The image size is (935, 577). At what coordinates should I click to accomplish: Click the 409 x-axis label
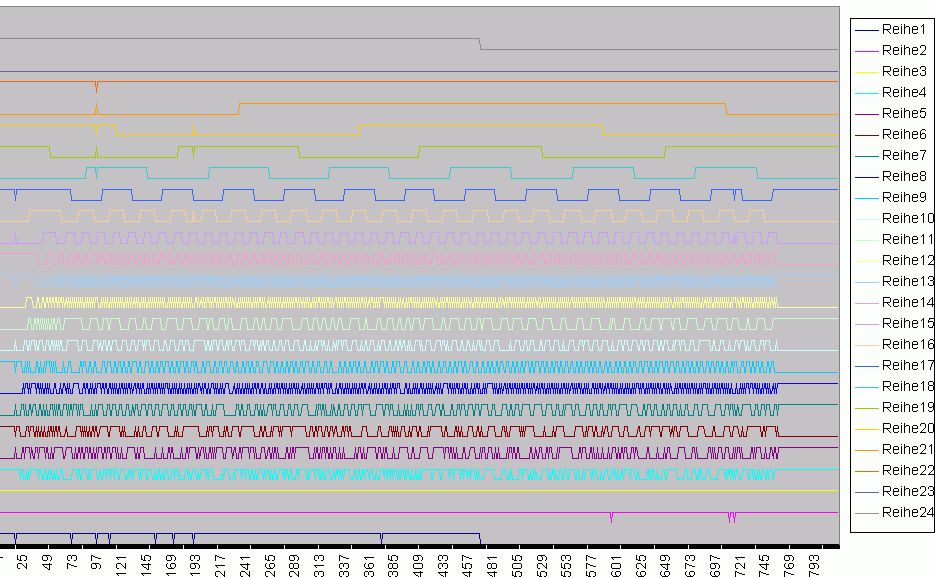click(418, 566)
